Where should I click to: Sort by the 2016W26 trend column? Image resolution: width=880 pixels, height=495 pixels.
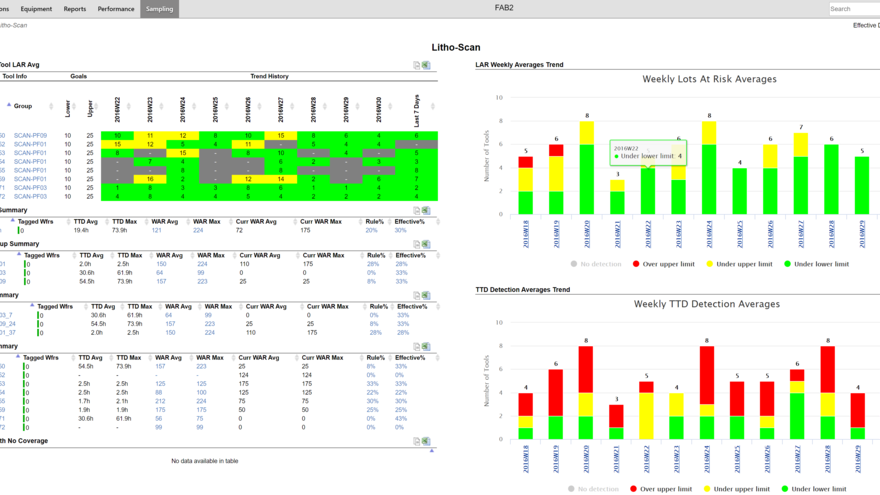tap(248, 109)
